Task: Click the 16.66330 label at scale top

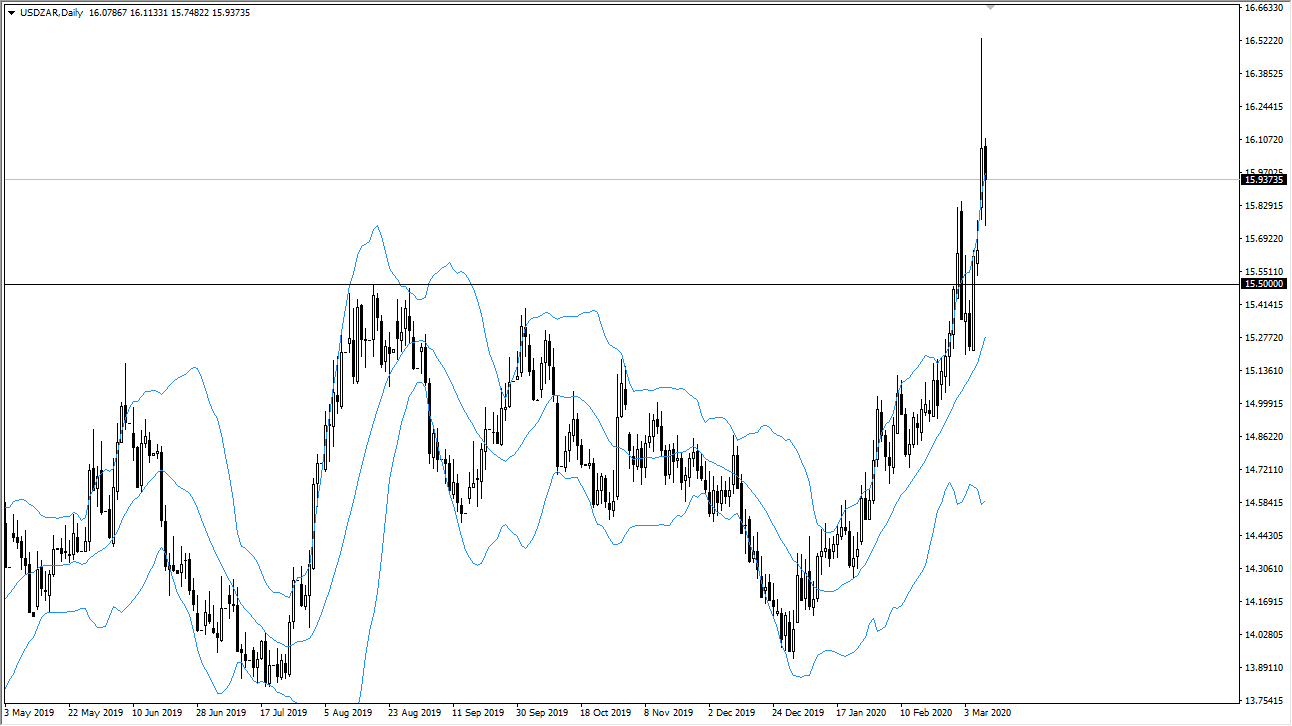Action: 1263,8
